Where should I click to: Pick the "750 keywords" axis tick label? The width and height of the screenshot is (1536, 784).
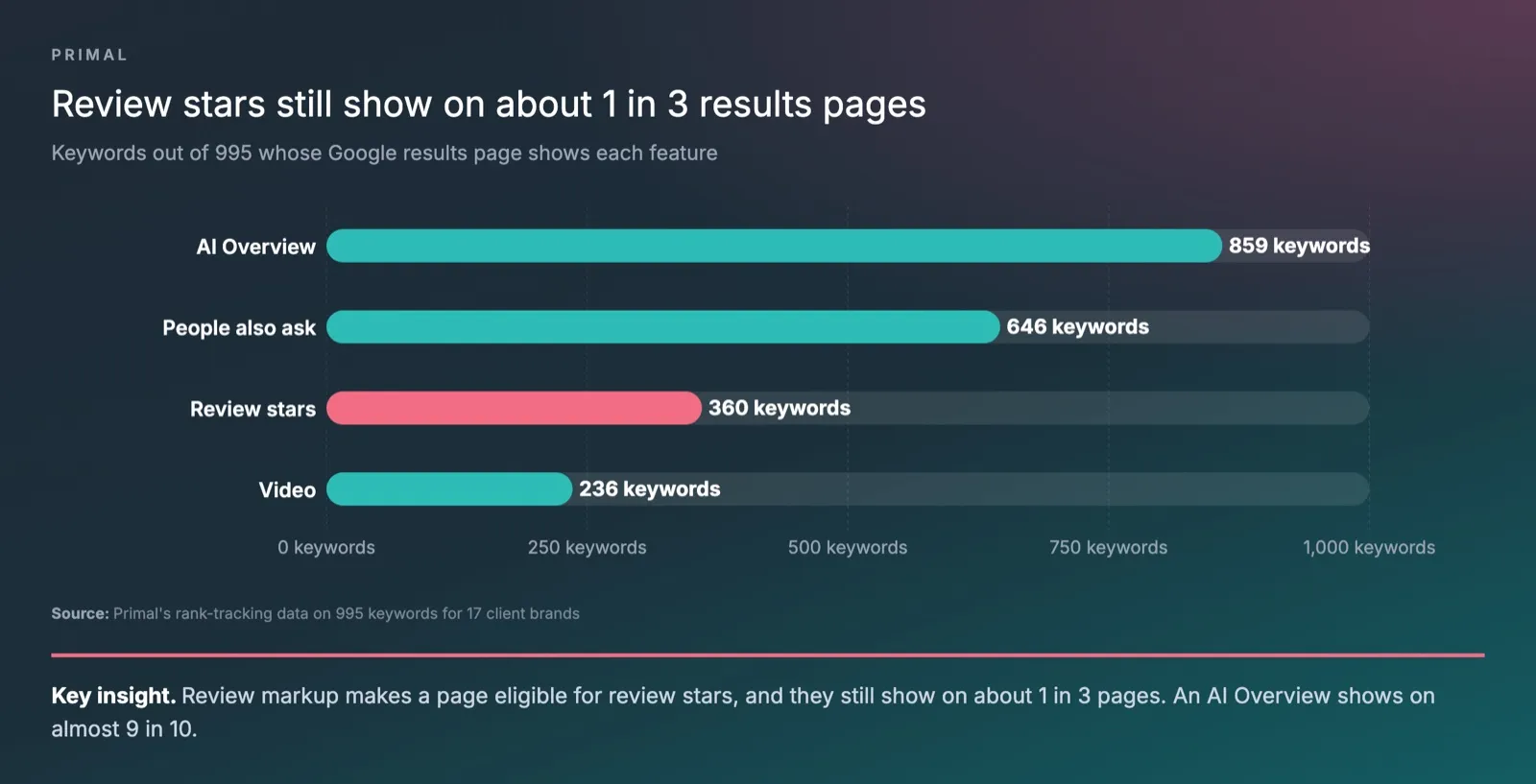(1108, 547)
